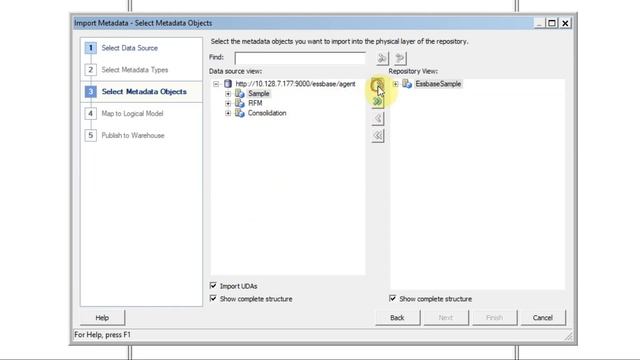Expand the Sample tree node
Image resolution: width=640 pixels, height=360 pixels.
[228, 94]
